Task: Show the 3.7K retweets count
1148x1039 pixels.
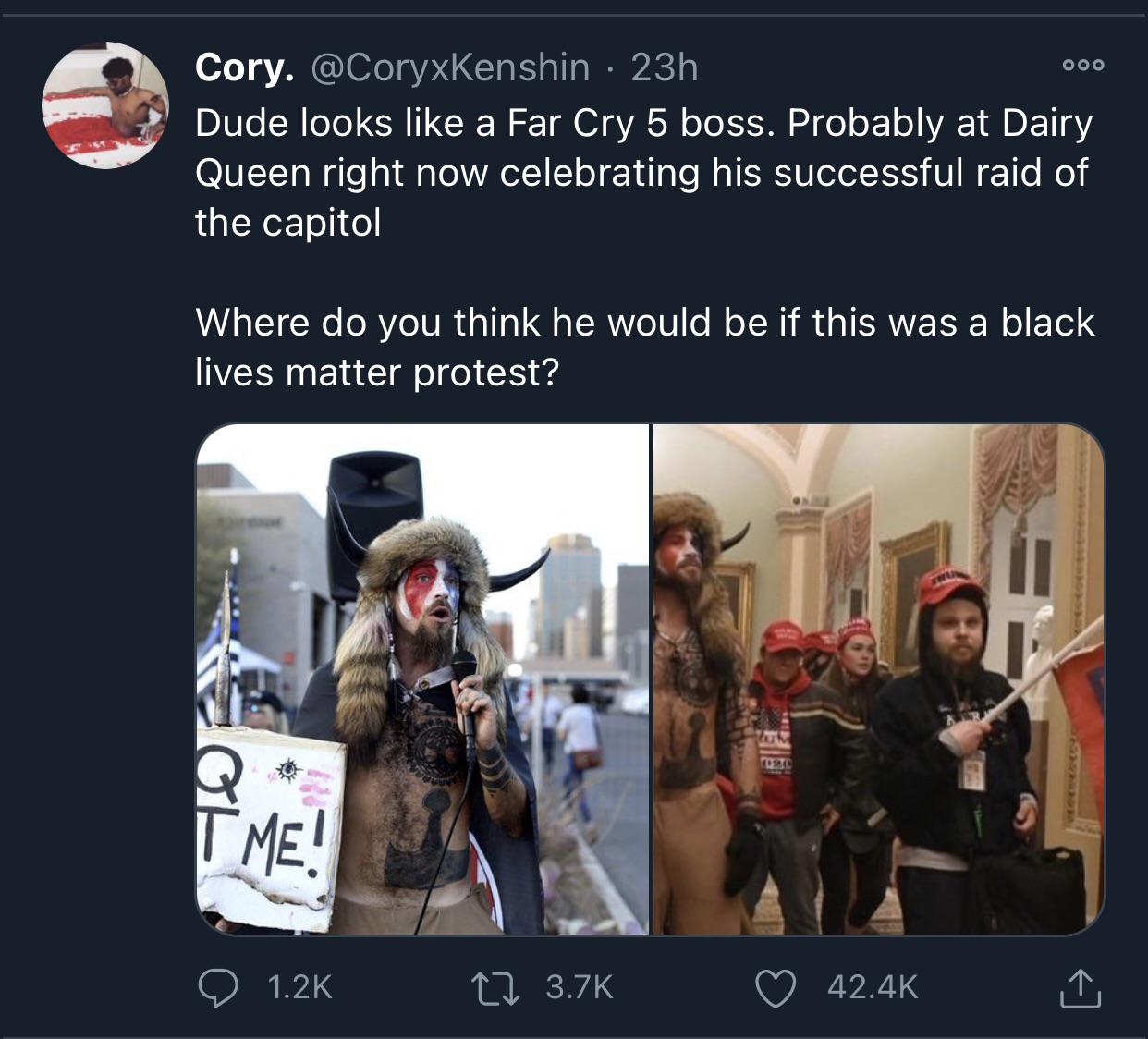Action: (x=580, y=987)
